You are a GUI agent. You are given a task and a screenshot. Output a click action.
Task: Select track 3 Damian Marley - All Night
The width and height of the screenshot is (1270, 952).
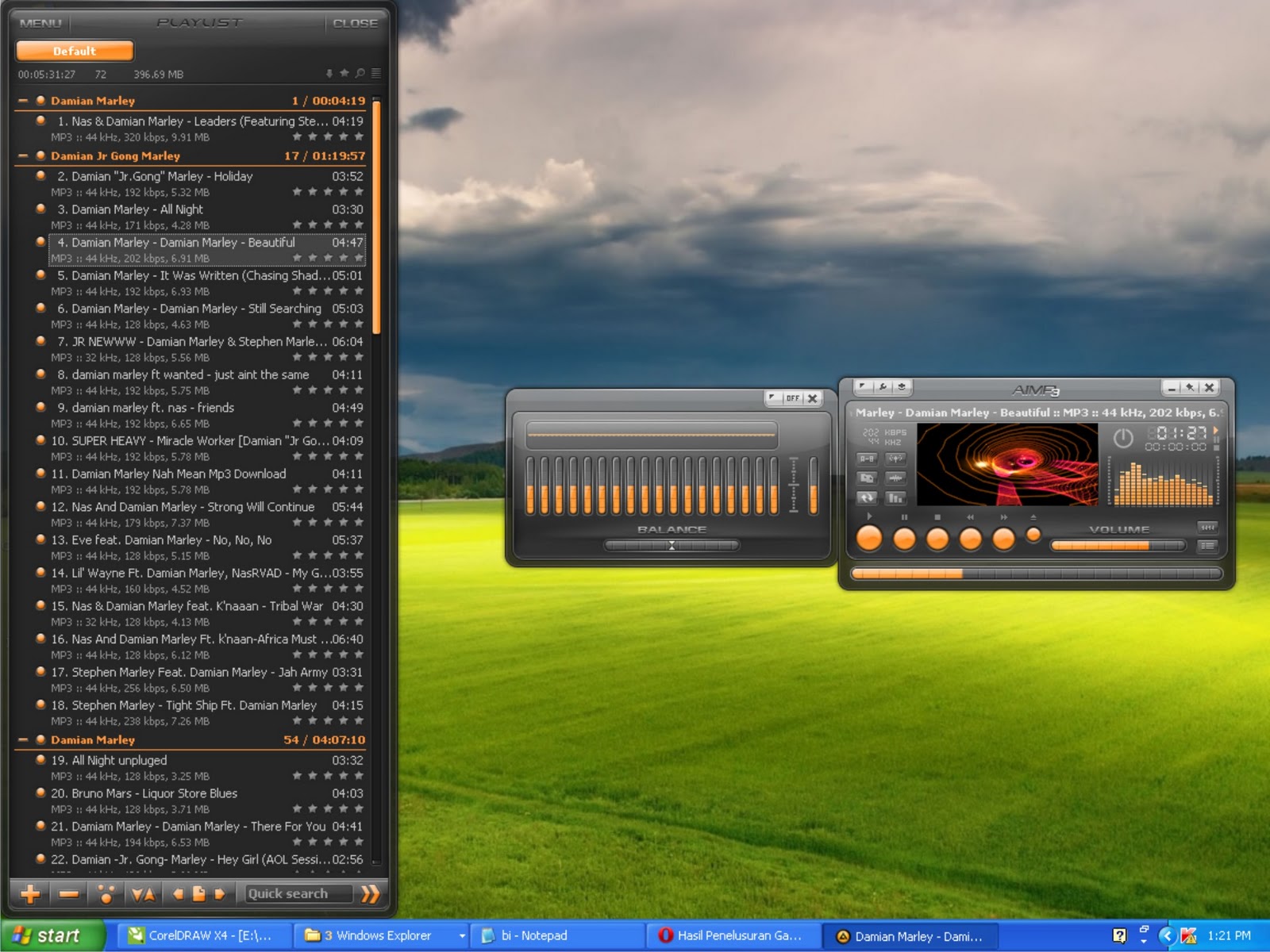tap(206, 217)
